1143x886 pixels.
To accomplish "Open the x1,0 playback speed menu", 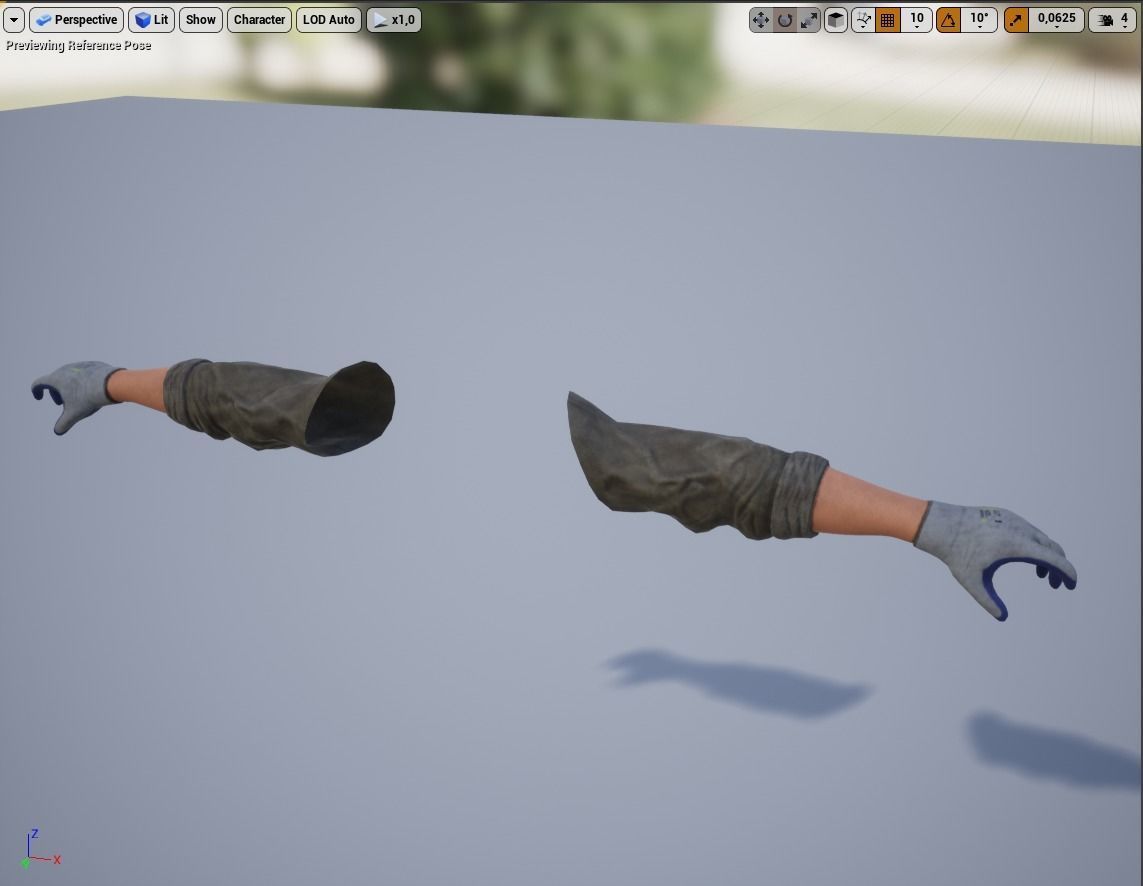I will click(x=394, y=20).
